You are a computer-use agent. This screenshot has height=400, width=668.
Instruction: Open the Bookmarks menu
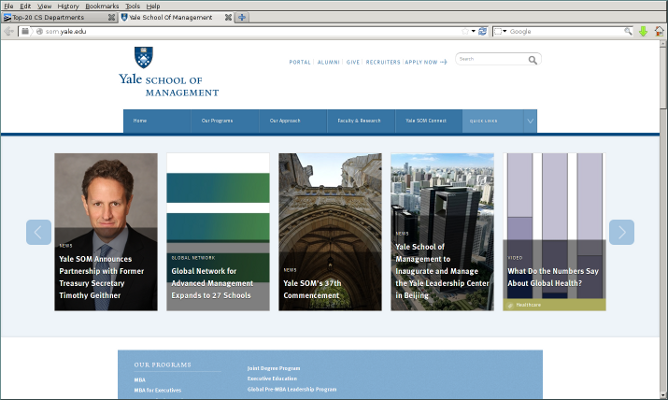tap(102, 6)
